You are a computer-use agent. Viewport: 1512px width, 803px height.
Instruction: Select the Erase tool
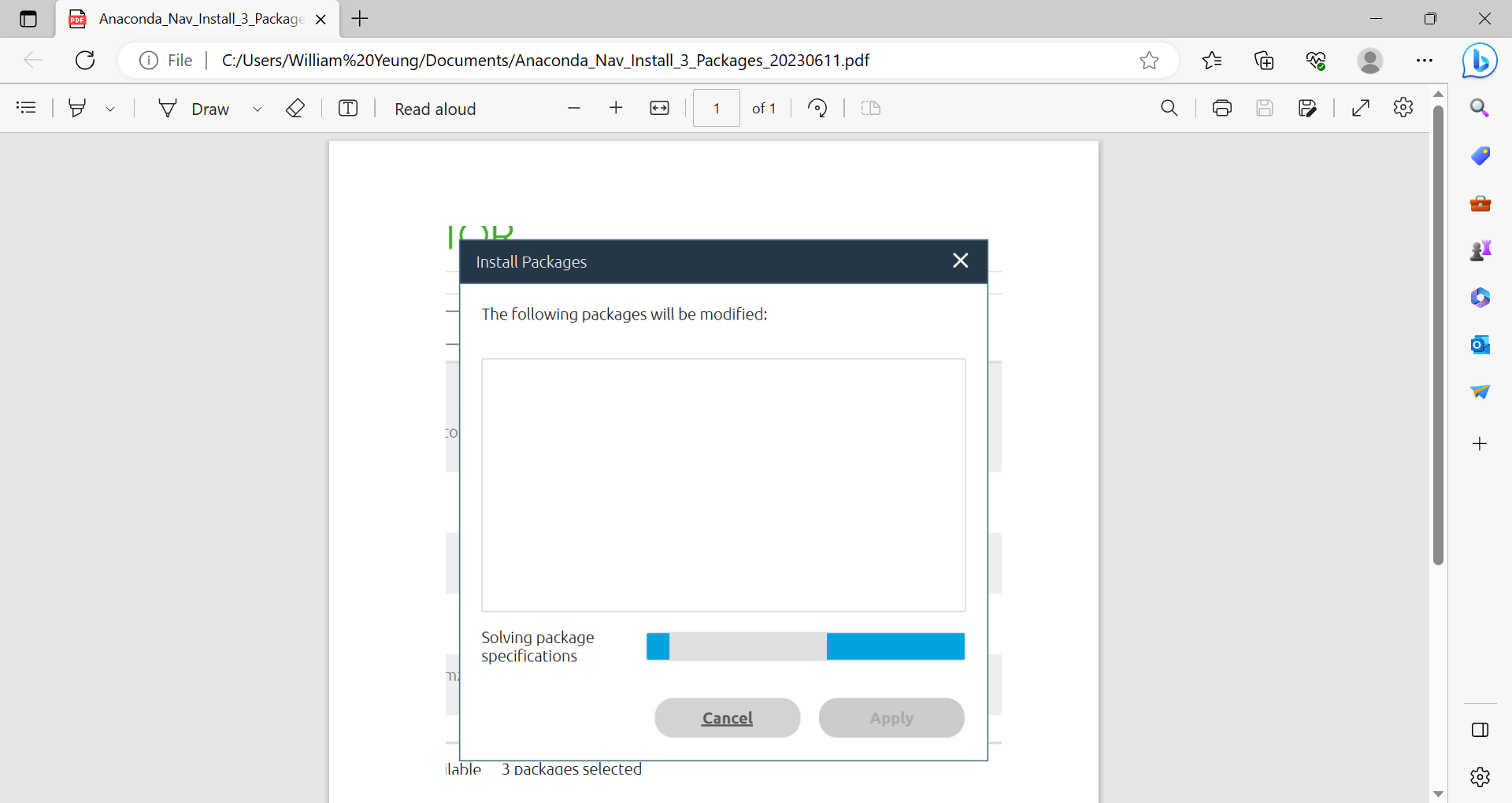(295, 108)
